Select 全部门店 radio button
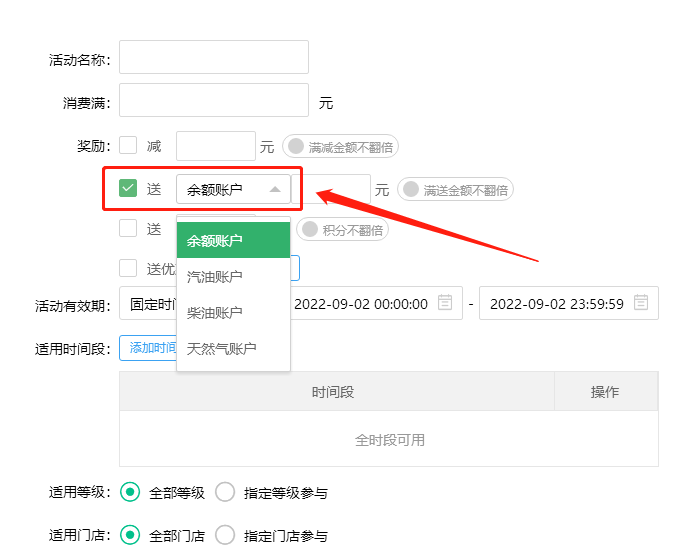 pos(129,535)
